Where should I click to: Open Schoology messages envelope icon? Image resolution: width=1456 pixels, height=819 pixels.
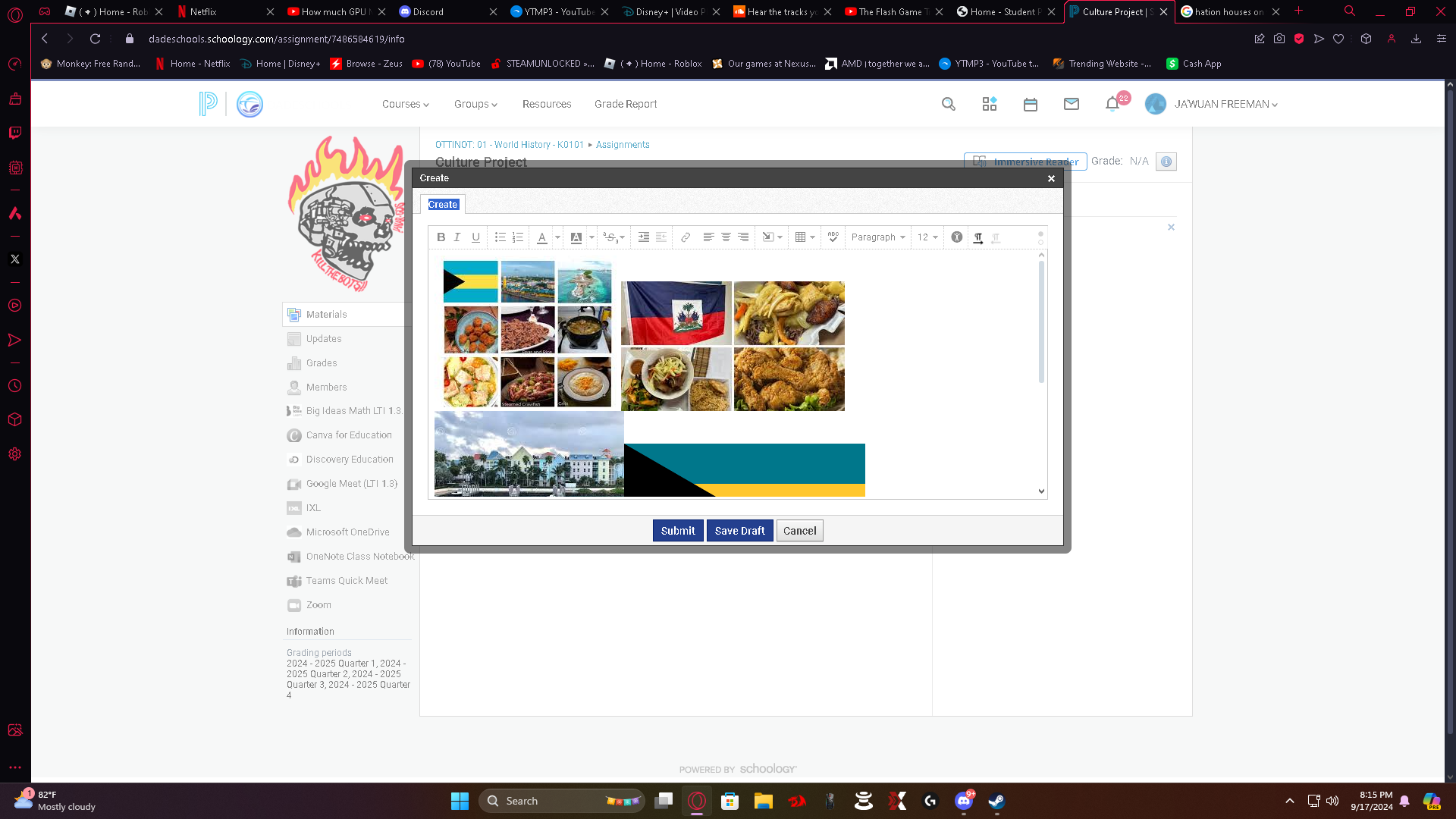1071,104
